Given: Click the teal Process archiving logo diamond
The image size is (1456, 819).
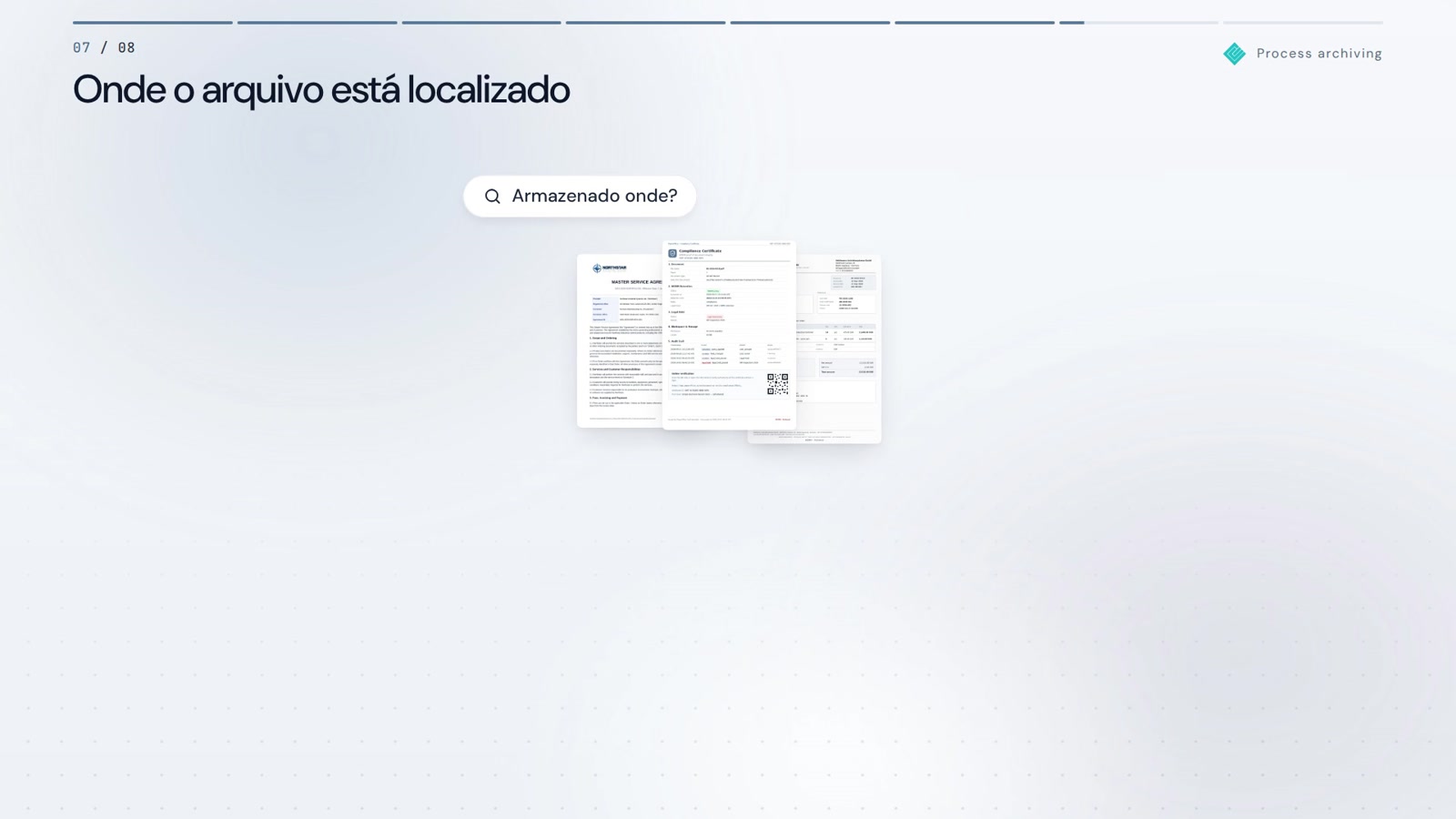Looking at the screenshot, I should click(x=1235, y=54).
